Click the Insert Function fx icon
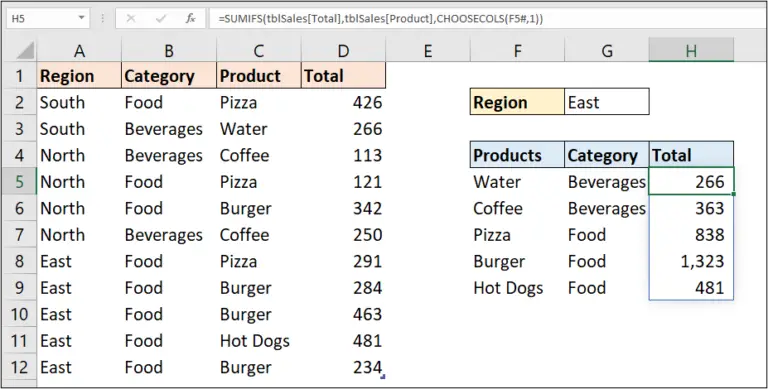 190,19
